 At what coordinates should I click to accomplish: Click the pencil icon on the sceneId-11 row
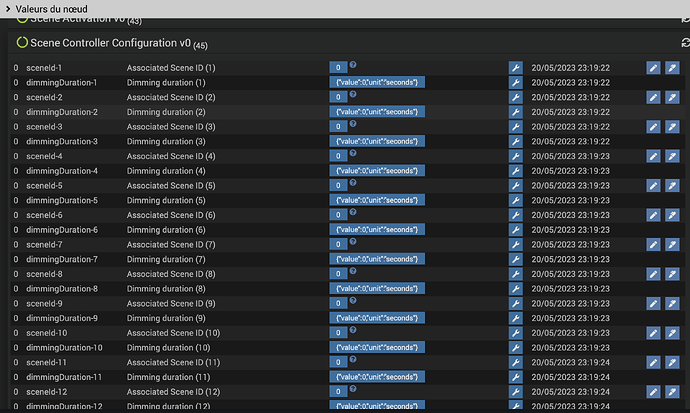click(653, 362)
